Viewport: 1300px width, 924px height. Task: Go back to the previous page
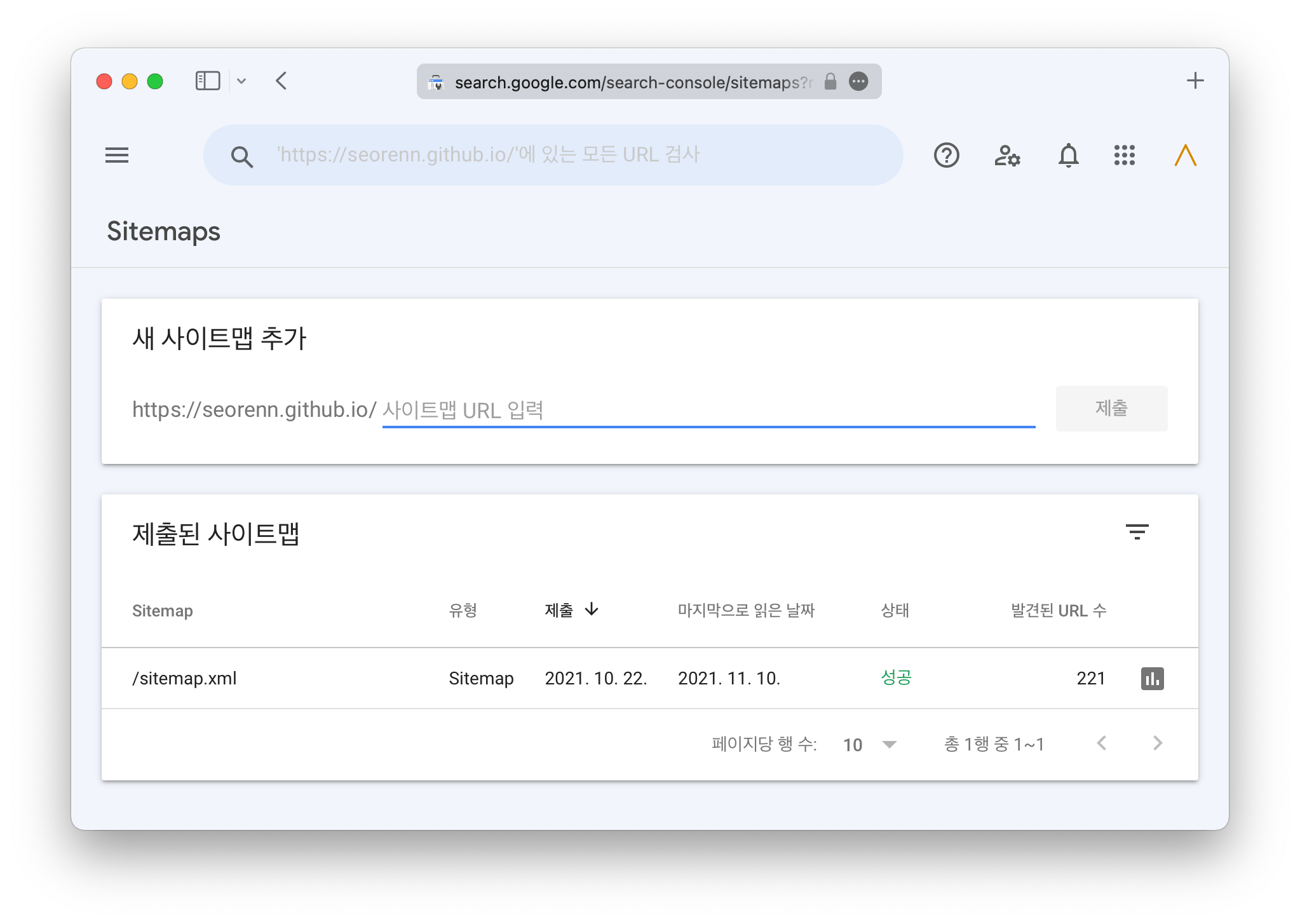281,81
